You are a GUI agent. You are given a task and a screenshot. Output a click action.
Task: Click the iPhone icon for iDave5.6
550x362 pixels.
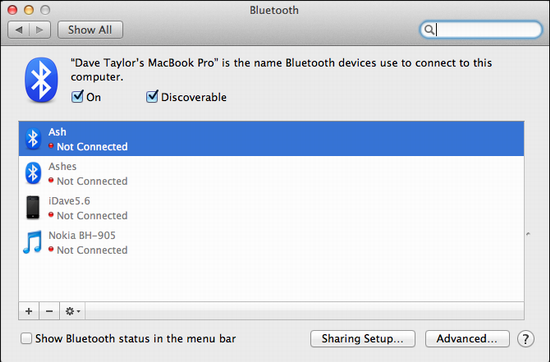pyautogui.click(x=33, y=207)
